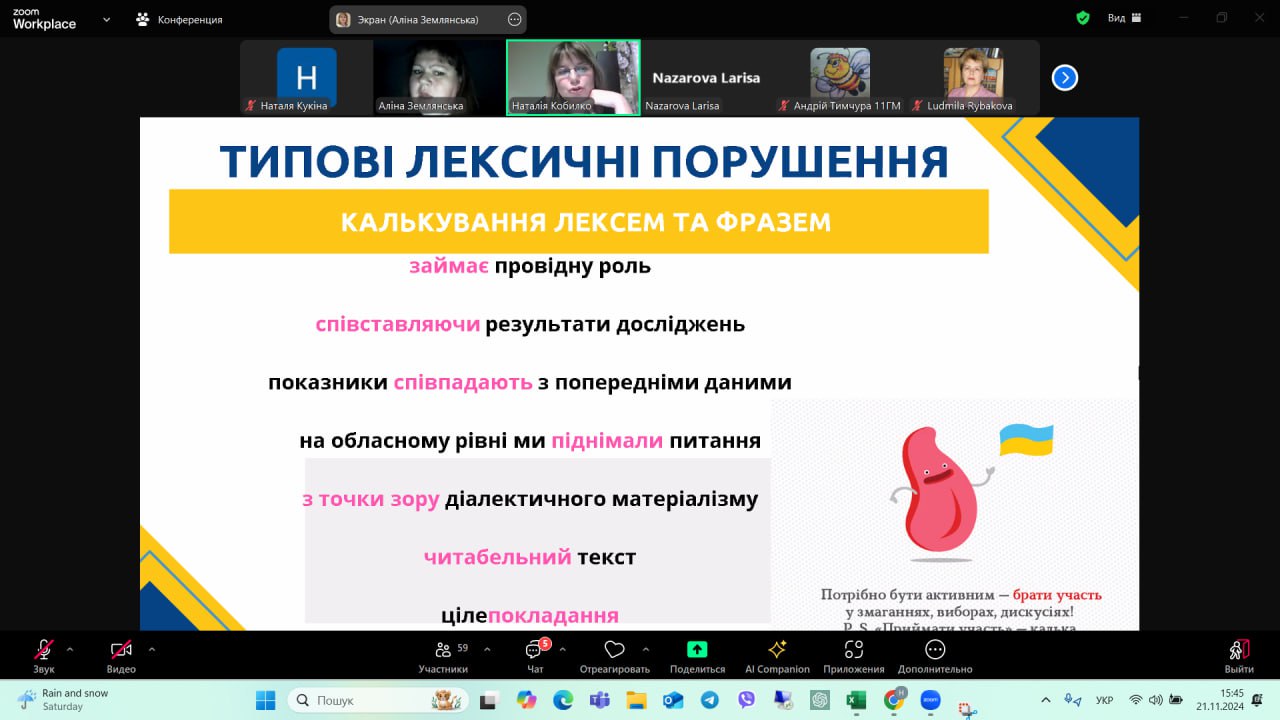The height and width of the screenshot is (720, 1280).
Task: Click the green Поделиться share screen button
Action: [x=697, y=656]
